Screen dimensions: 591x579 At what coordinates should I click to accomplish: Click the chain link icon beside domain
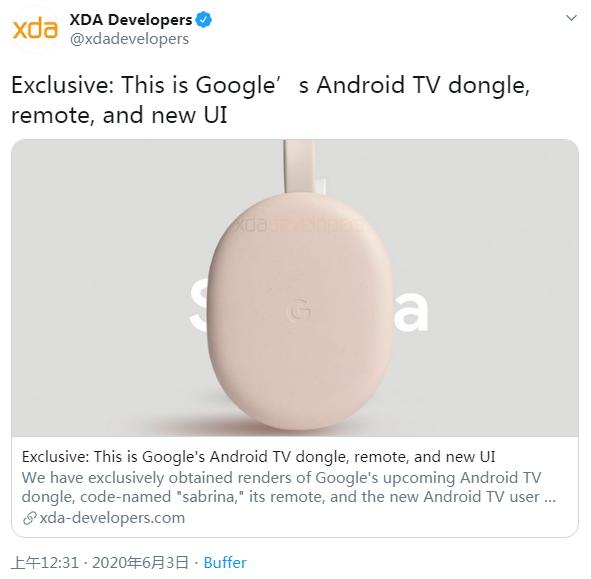29,518
